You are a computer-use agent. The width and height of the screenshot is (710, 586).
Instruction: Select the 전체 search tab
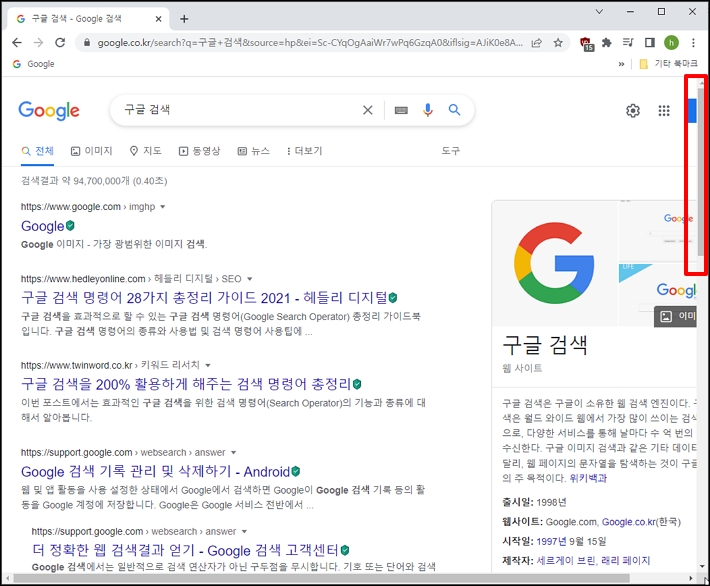(38, 151)
